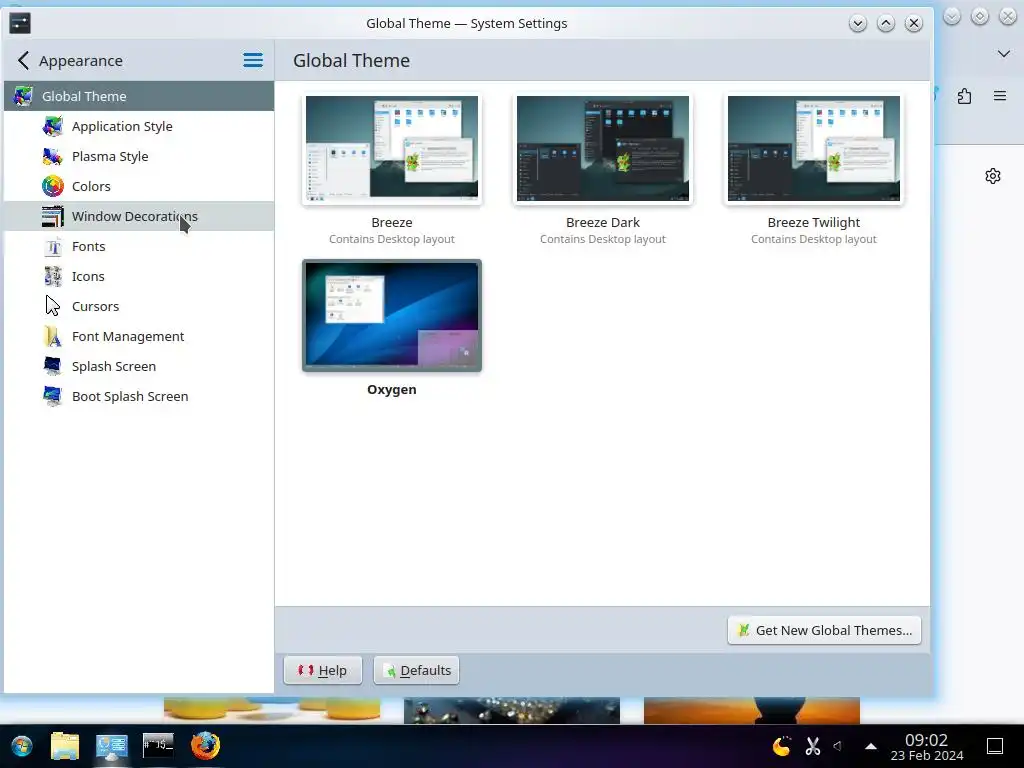This screenshot has width=1024, height=768.
Task: Open the terminal from taskbar
Action: (158, 745)
